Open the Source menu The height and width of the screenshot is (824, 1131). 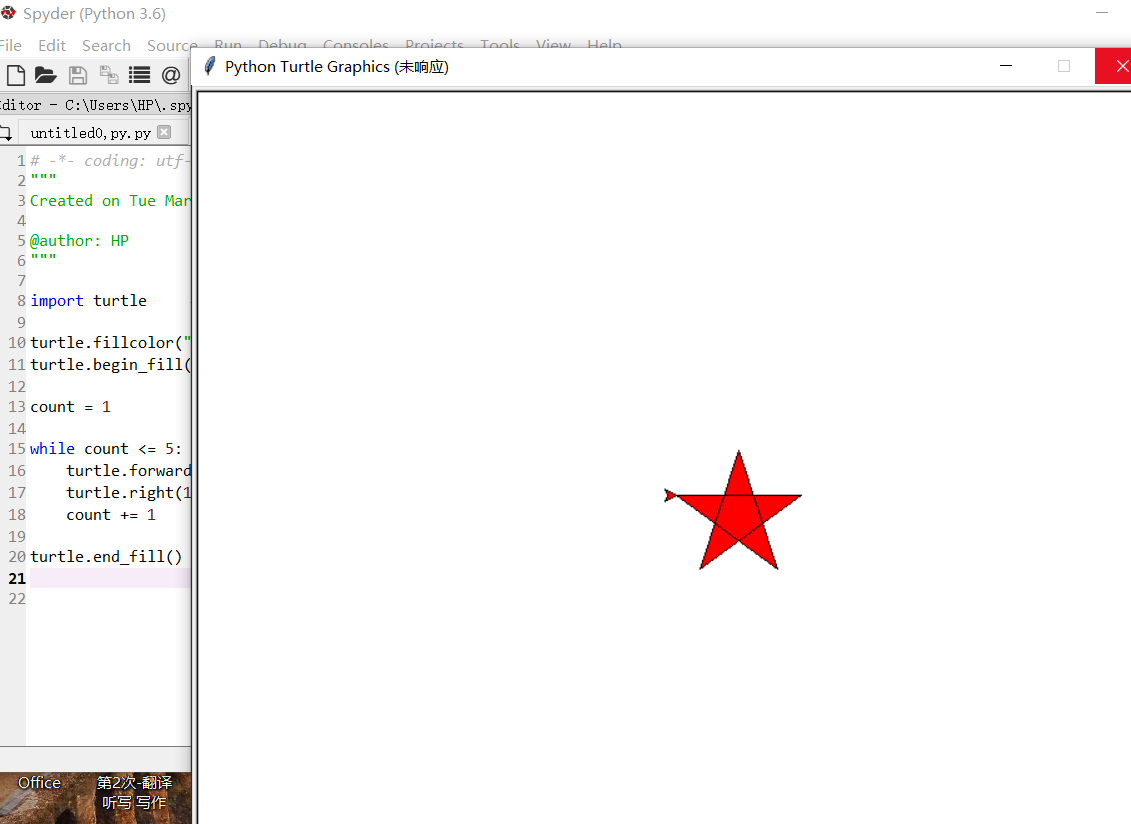pyautogui.click(x=172, y=45)
